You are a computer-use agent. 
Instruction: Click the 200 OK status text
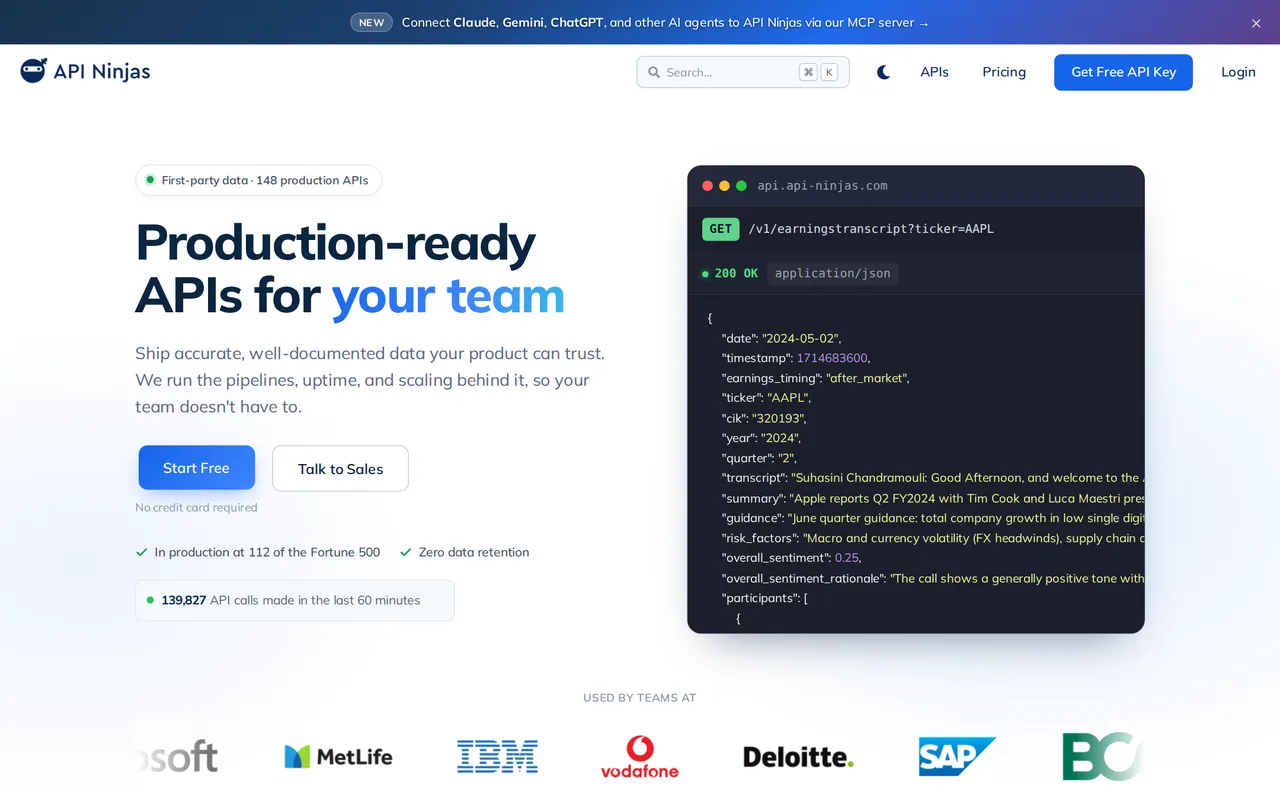[x=736, y=273]
